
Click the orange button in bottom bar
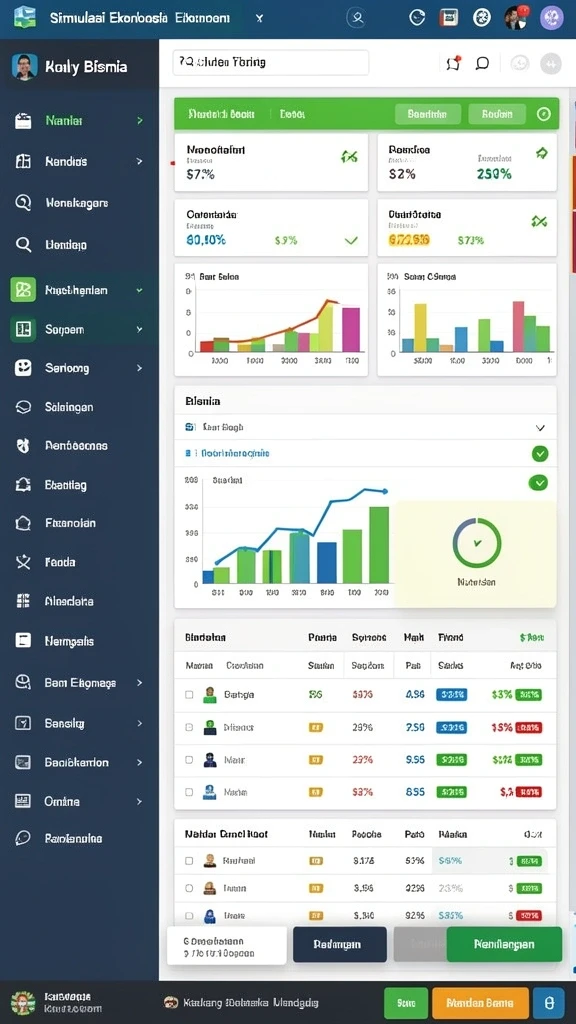481,1002
